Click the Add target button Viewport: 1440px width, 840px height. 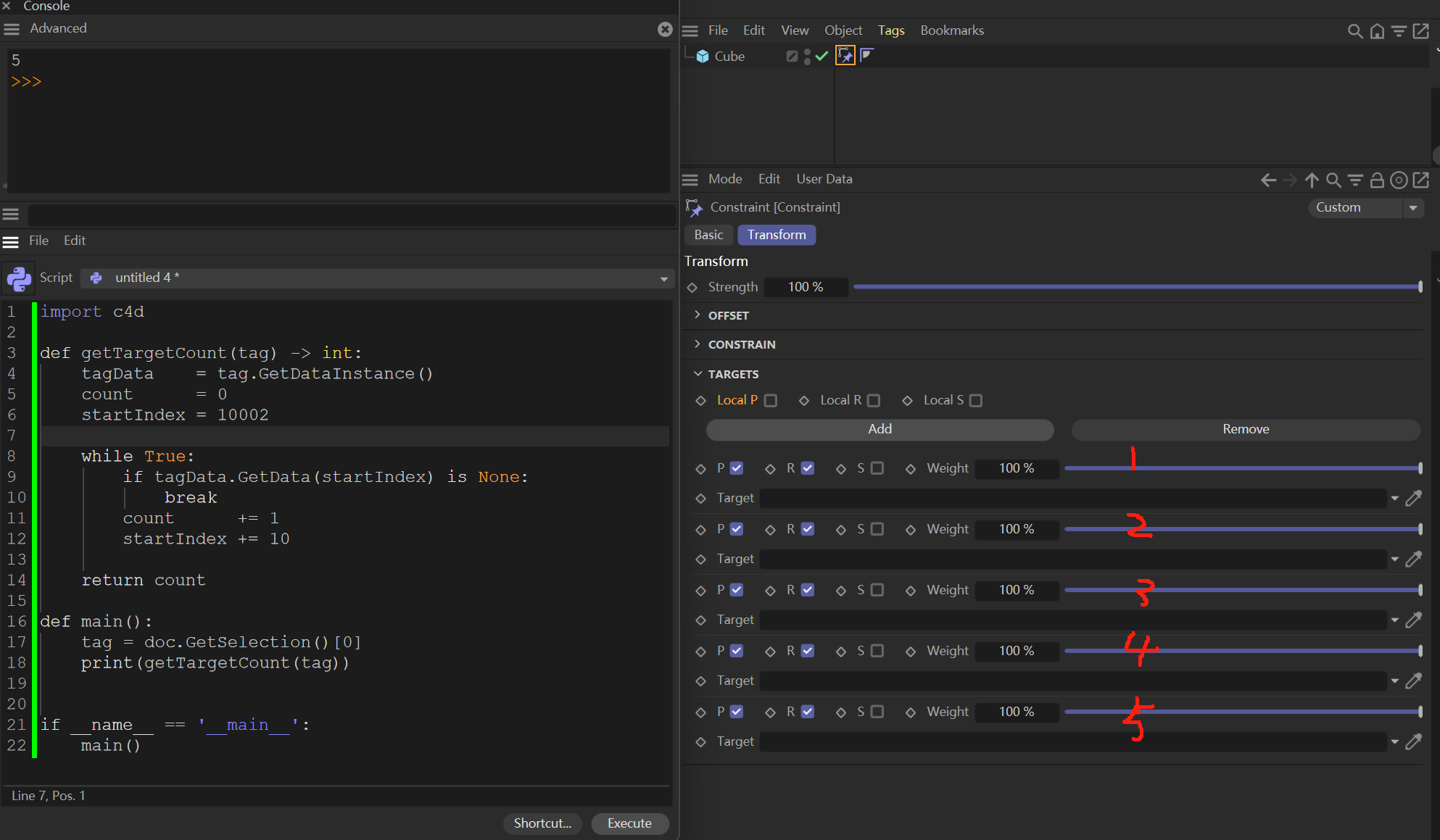coord(880,429)
